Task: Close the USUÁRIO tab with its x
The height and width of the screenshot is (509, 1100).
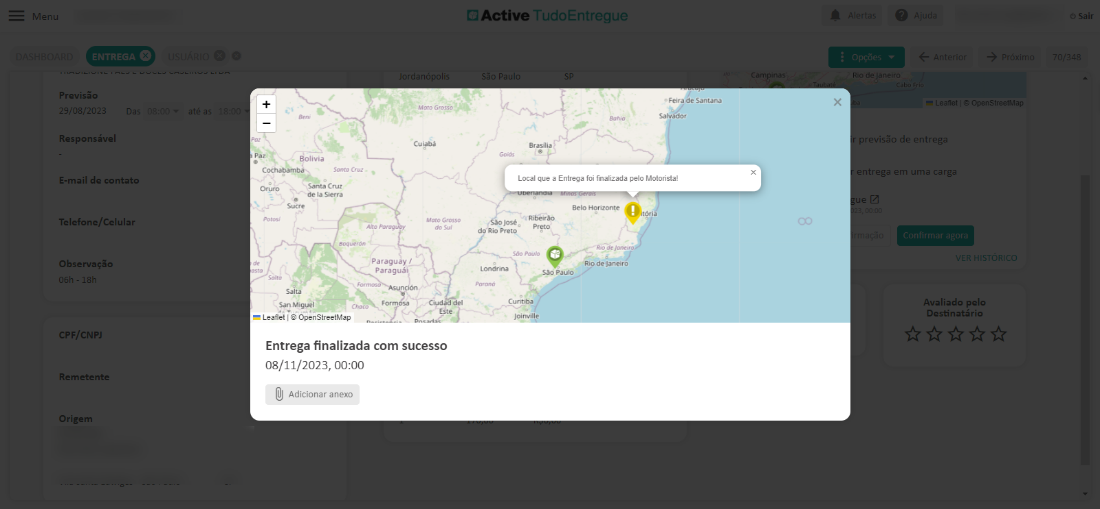Action: pos(220,56)
